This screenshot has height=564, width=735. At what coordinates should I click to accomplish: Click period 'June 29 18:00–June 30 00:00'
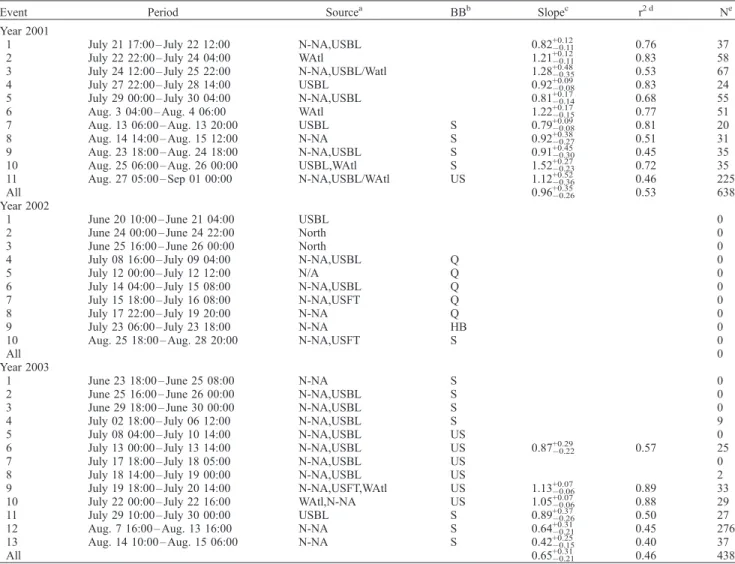point(161,407)
